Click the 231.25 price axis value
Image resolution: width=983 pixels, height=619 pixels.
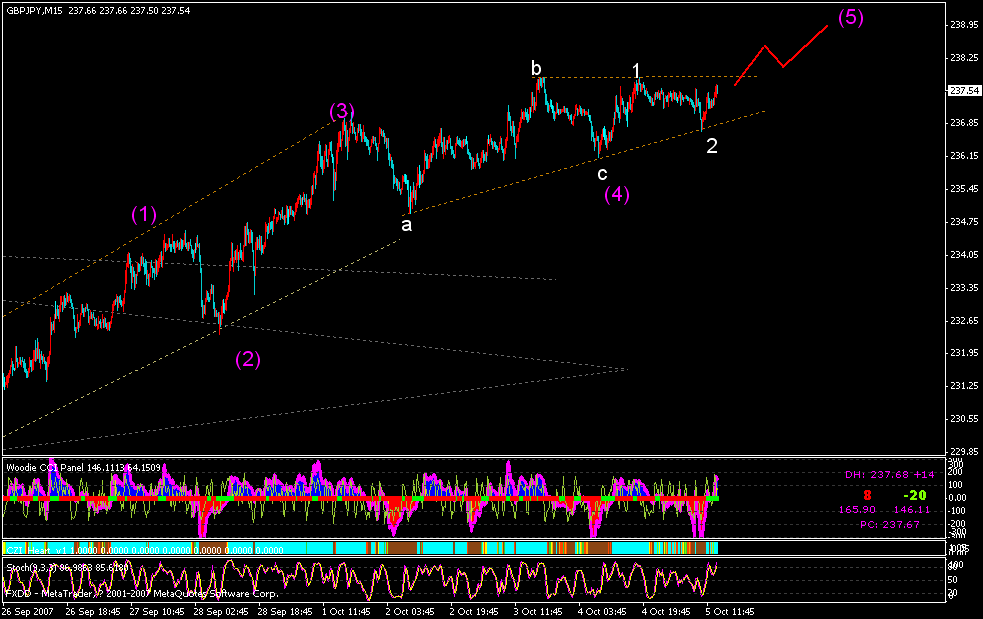click(964, 386)
